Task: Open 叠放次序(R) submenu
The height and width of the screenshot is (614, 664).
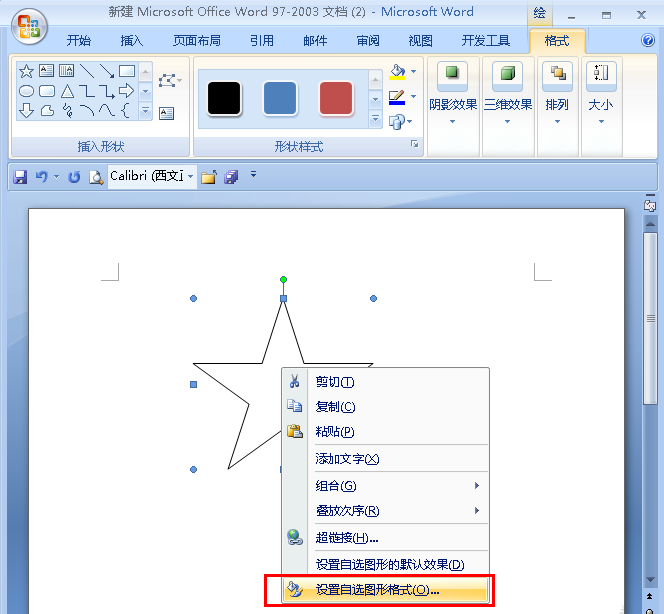Action: pos(386,511)
